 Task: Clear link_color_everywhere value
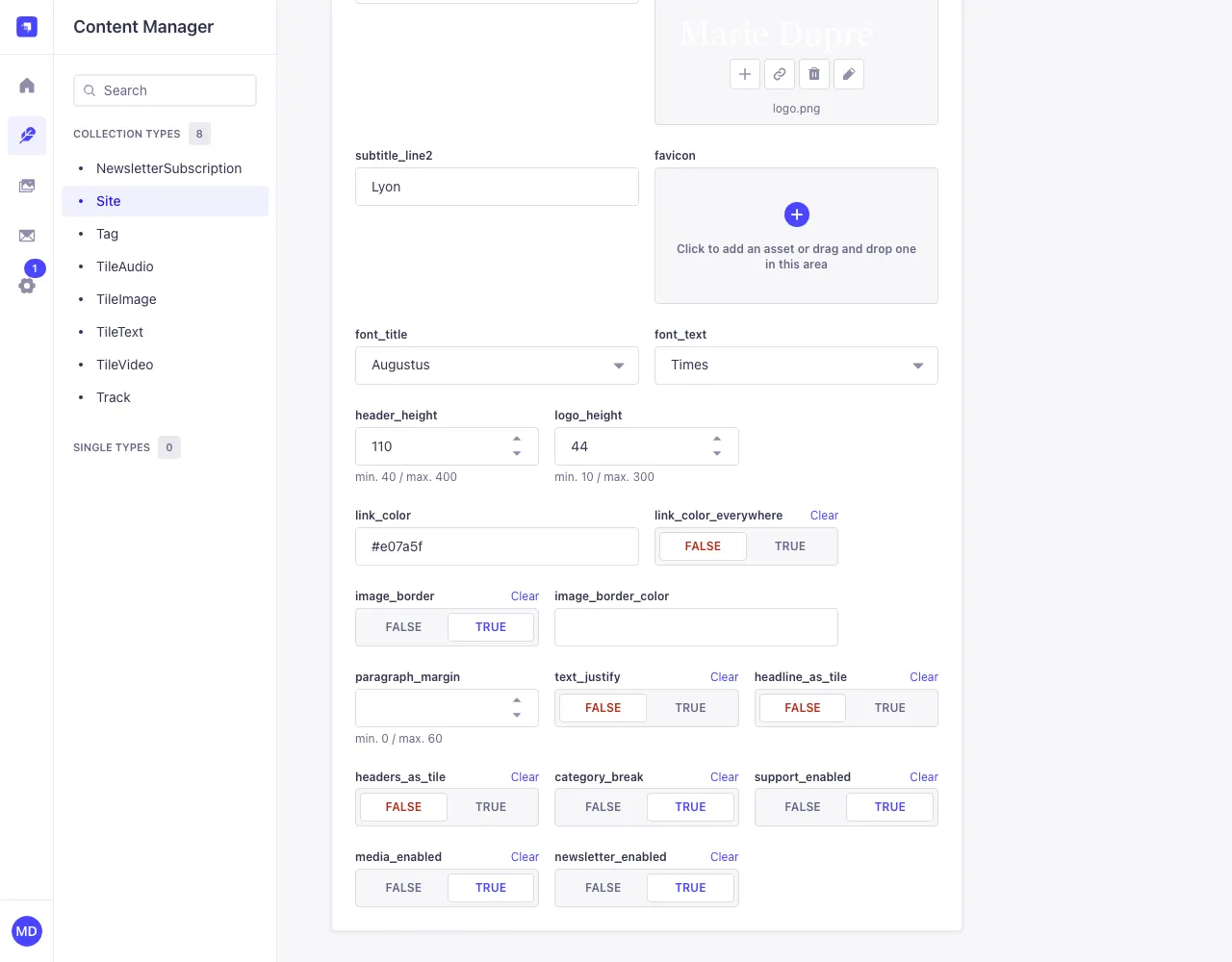[x=824, y=516]
